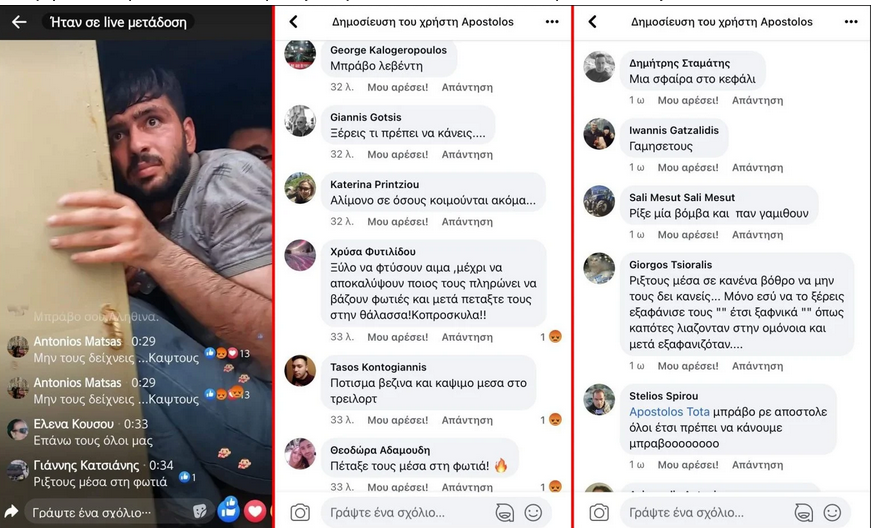The image size is (875, 528).
Task: Like George Kalogeropoulos's comment
Action: click(397, 87)
